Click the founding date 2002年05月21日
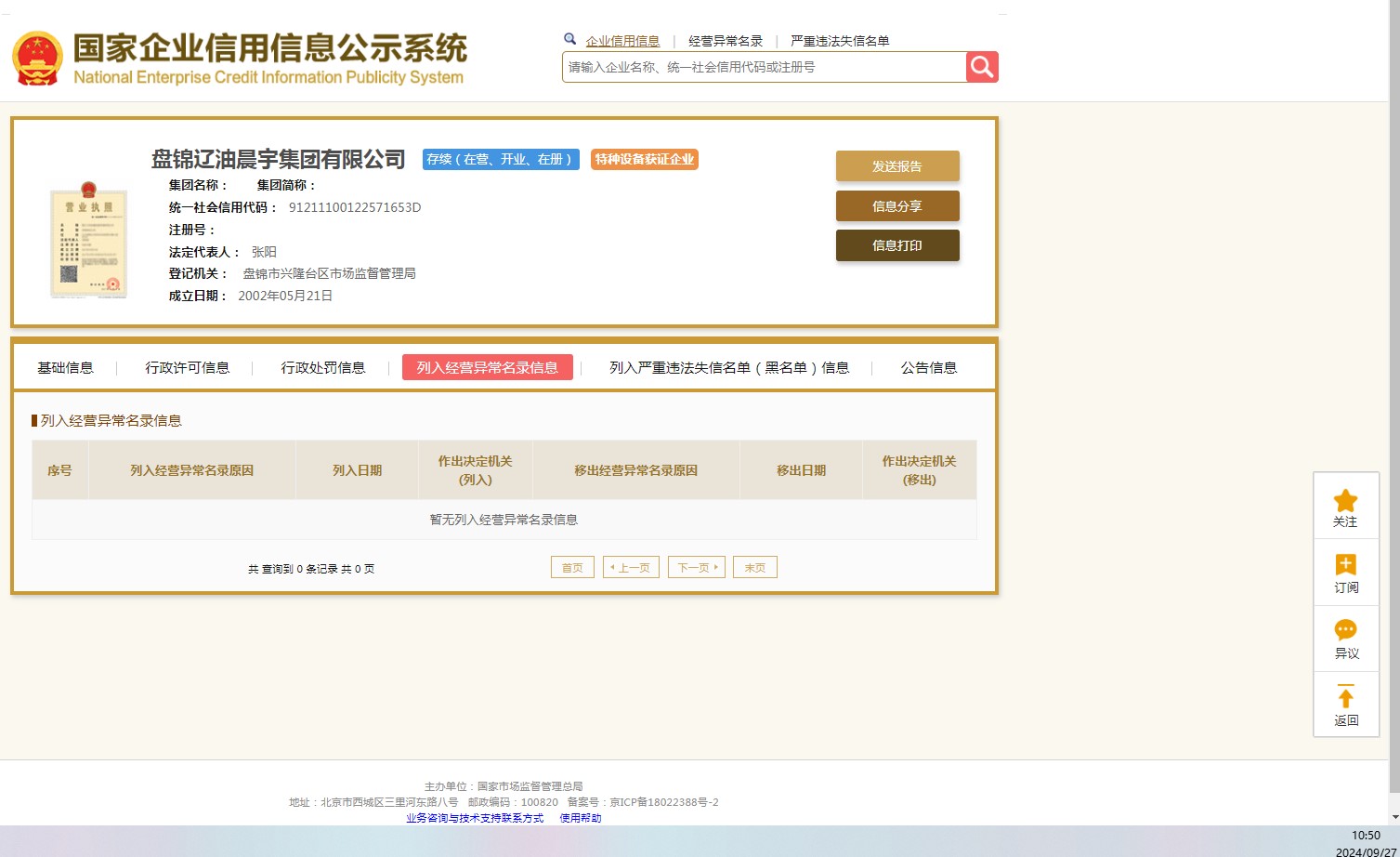 pos(285,296)
